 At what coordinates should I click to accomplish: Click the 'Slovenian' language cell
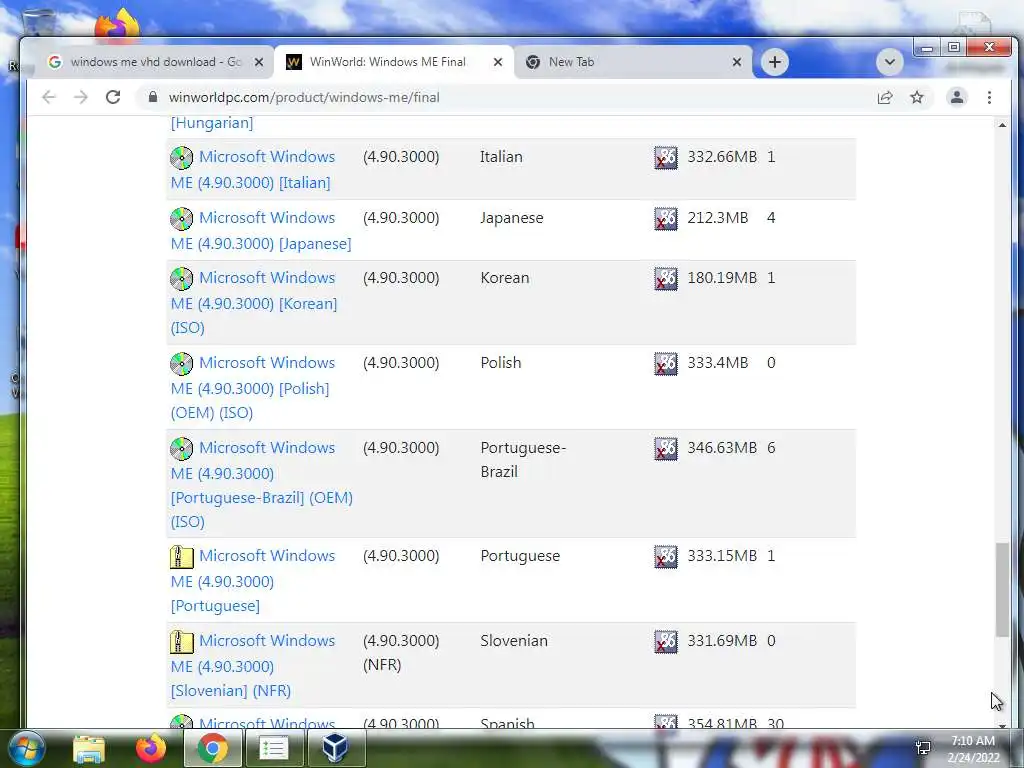tap(513, 641)
